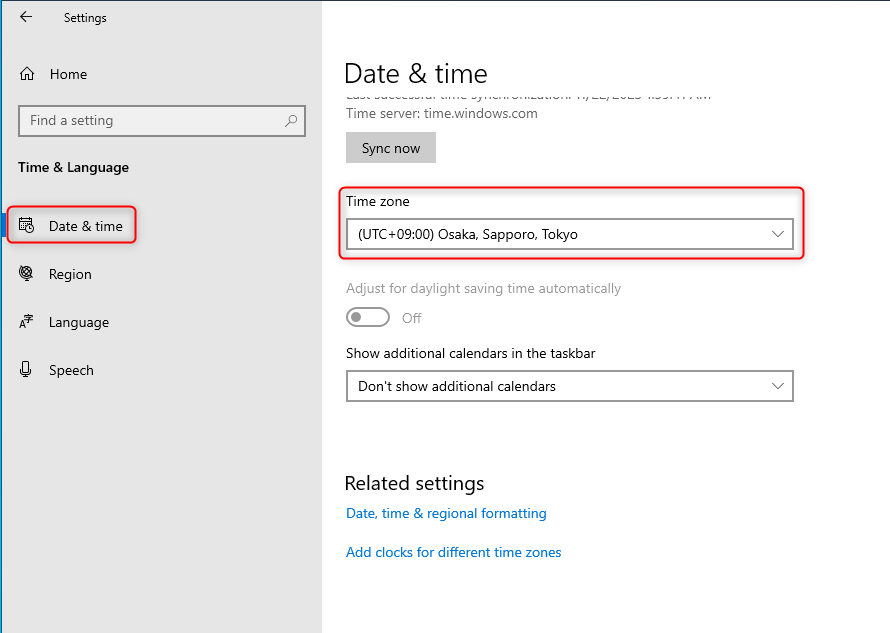The width and height of the screenshot is (890, 633).
Task: Switch to the Speech settings page
Action: pos(71,370)
